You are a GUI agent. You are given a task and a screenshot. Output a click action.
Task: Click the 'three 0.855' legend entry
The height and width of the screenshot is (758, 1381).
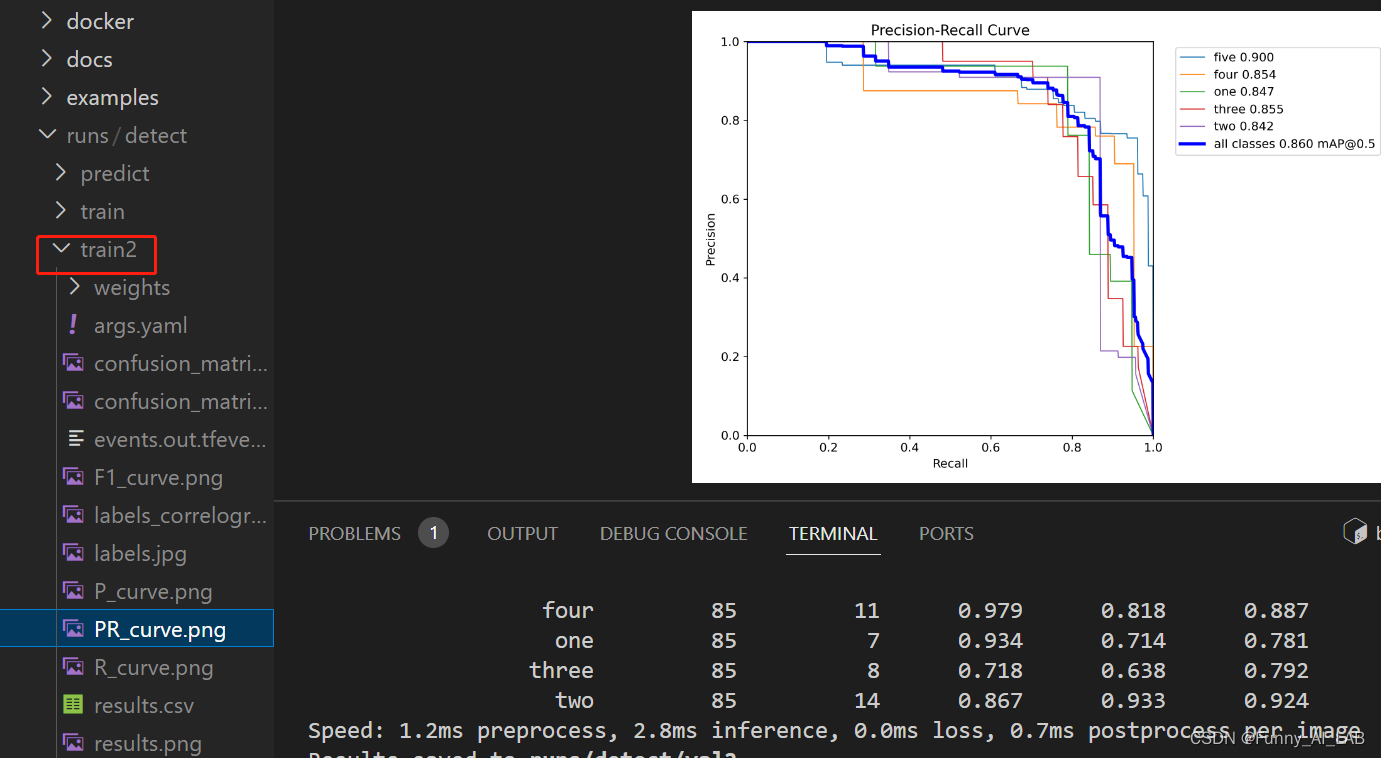[1232, 109]
